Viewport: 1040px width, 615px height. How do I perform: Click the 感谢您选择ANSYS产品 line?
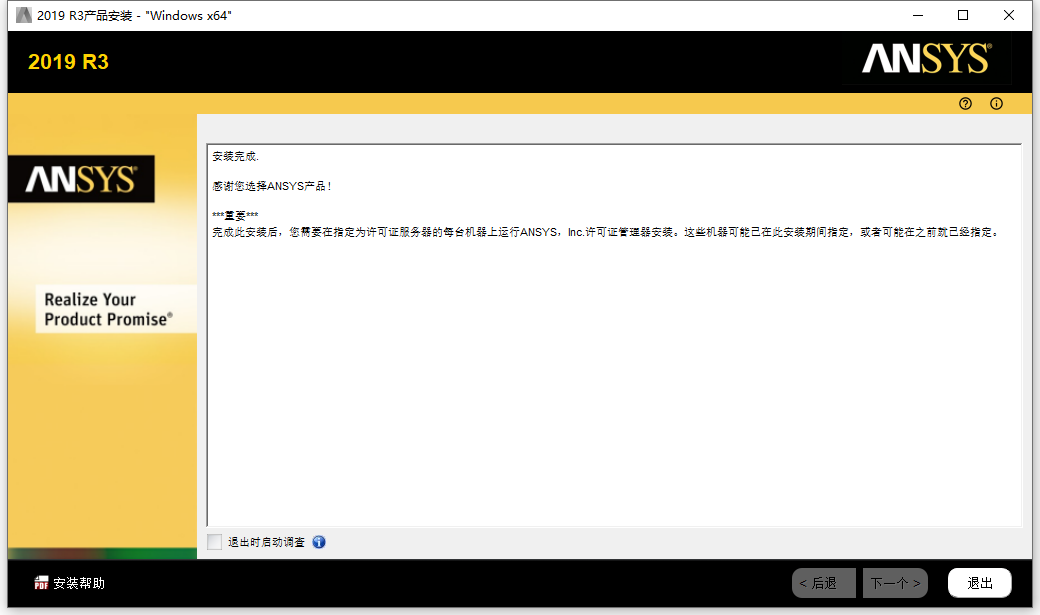[272, 186]
